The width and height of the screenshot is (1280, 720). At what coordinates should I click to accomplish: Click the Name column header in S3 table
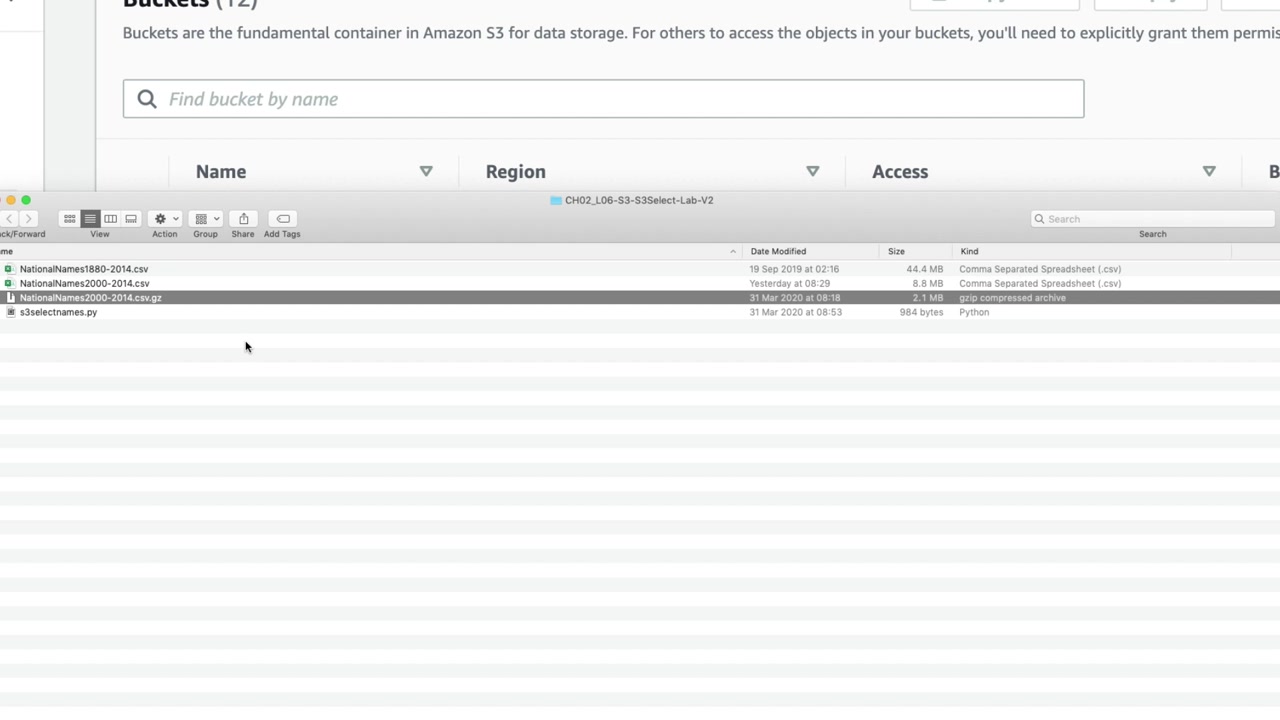coord(221,172)
